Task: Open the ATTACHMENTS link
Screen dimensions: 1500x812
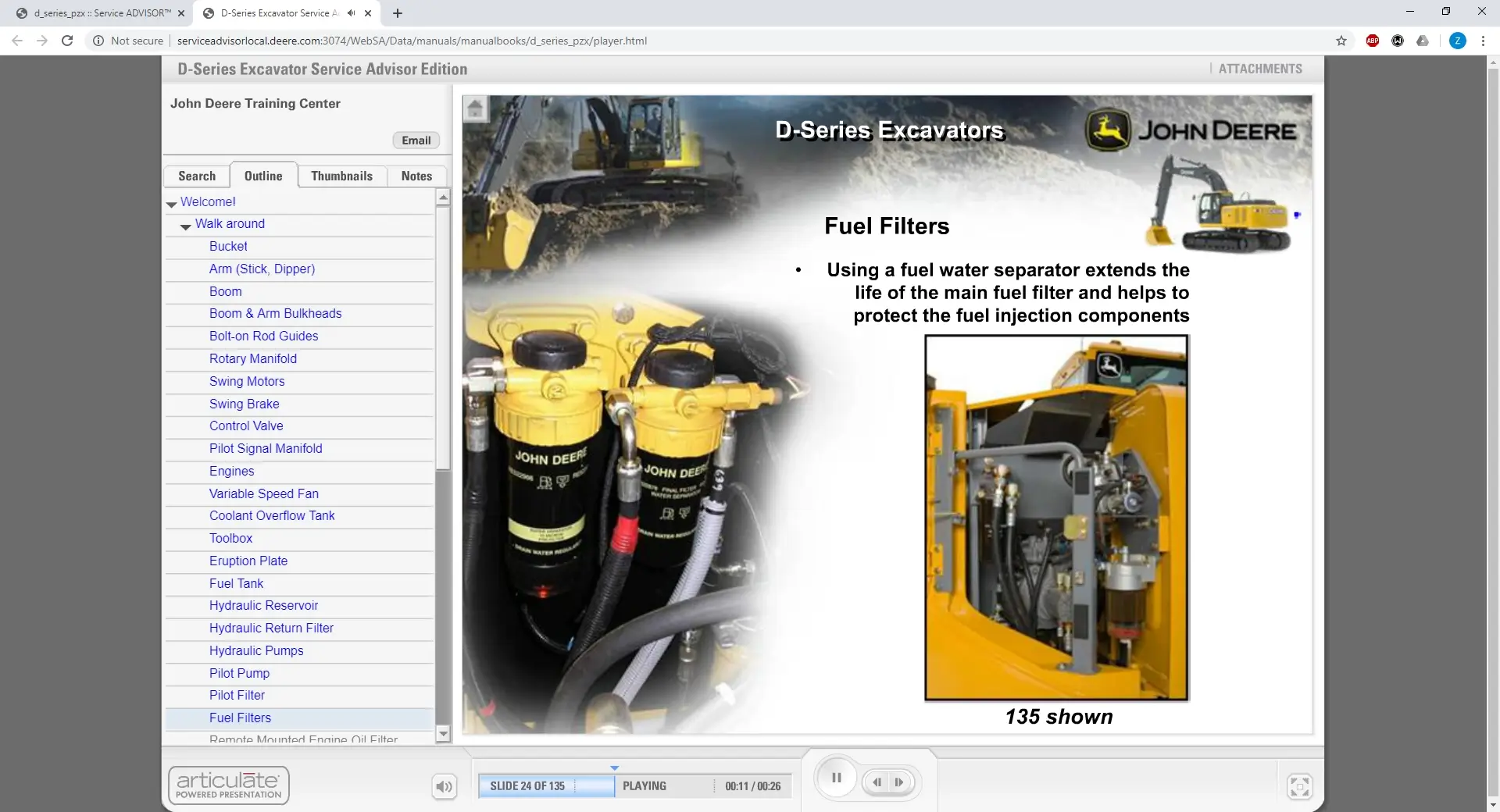Action: [1260, 69]
